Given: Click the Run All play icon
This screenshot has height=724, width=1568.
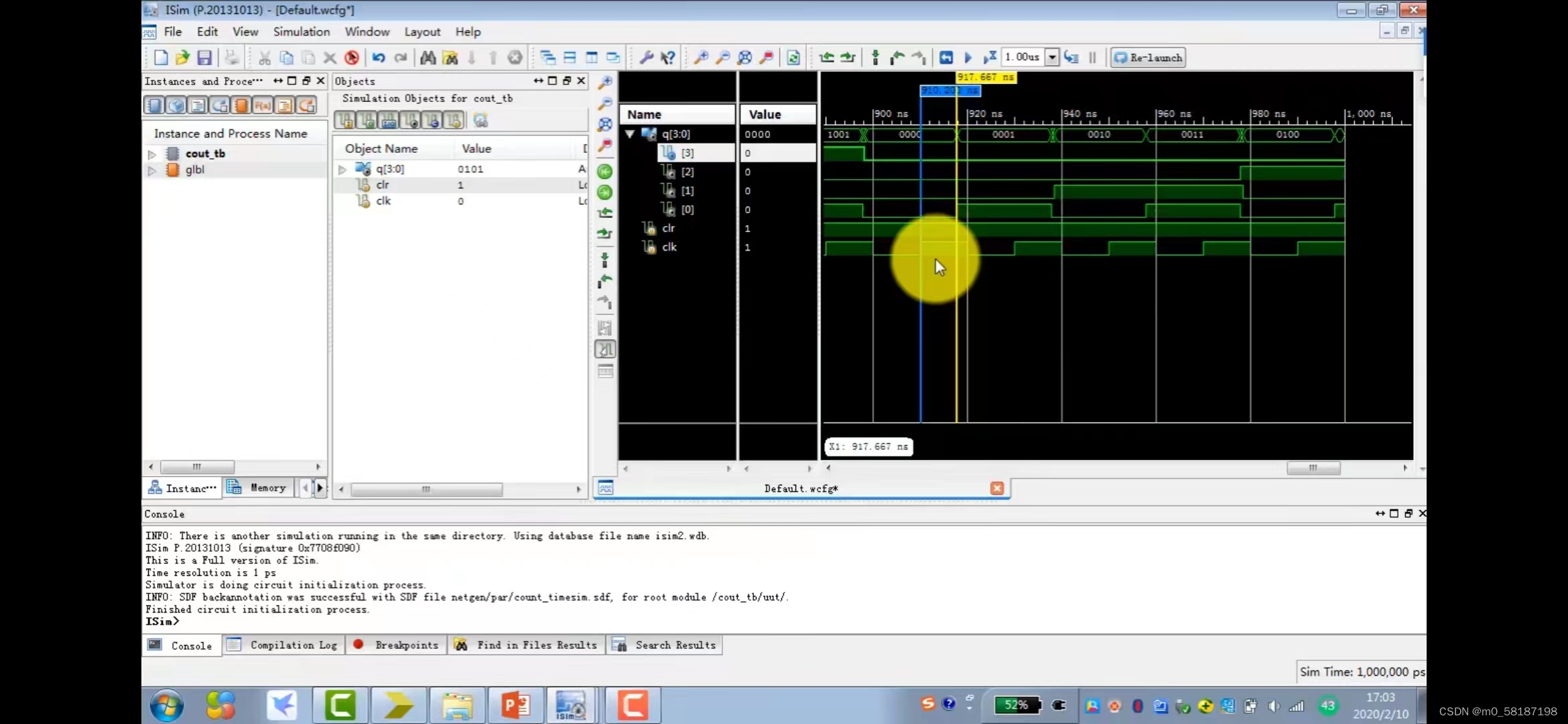Looking at the screenshot, I should pyautogui.click(x=968, y=58).
